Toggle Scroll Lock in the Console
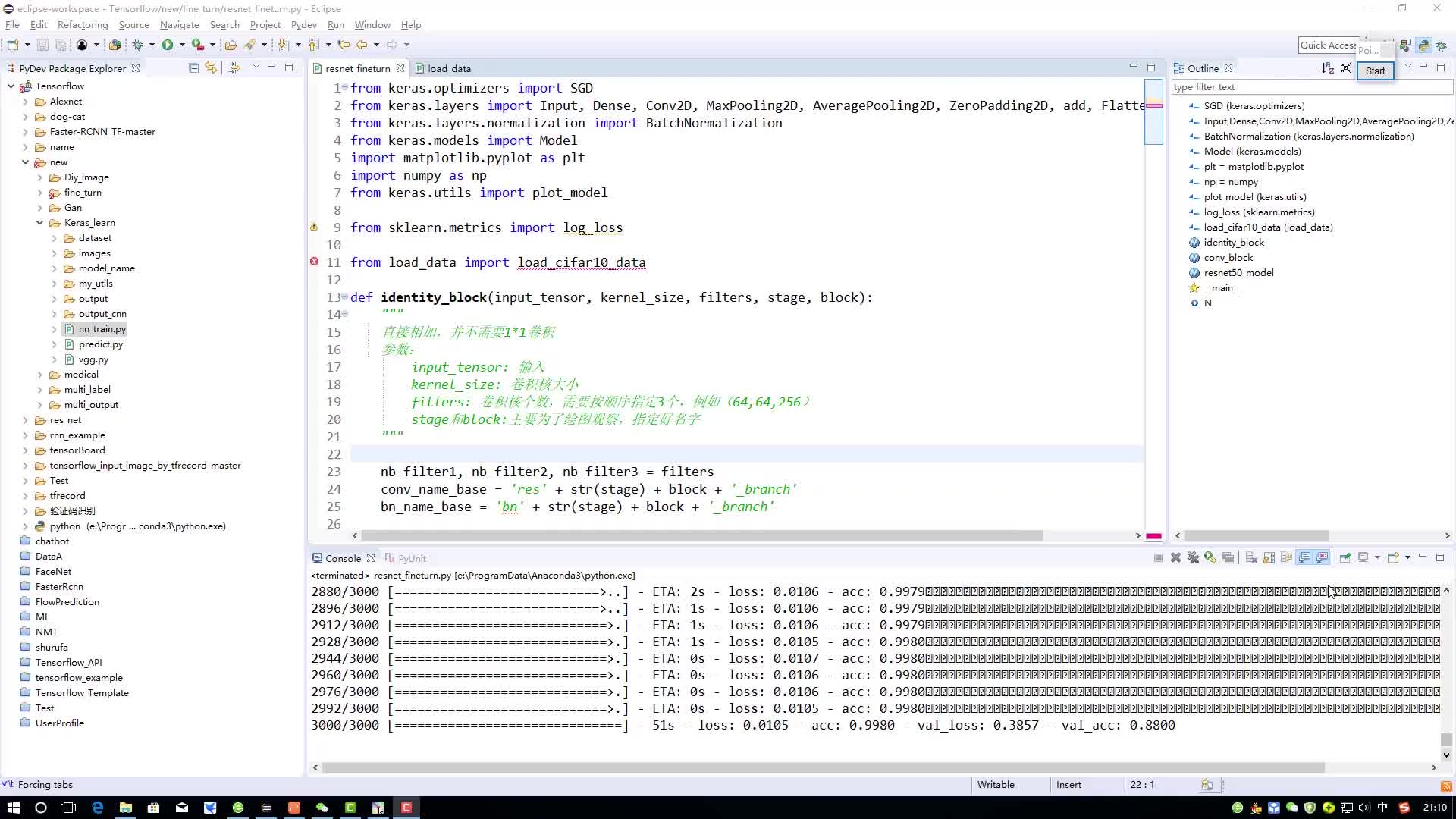 click(1269, 558)
